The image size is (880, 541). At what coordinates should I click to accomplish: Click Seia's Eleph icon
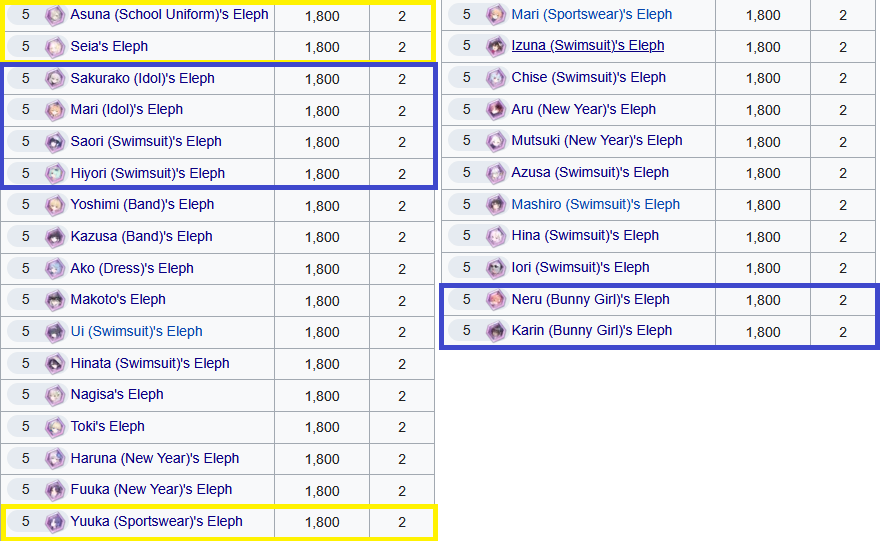click(x=55, y=47)
